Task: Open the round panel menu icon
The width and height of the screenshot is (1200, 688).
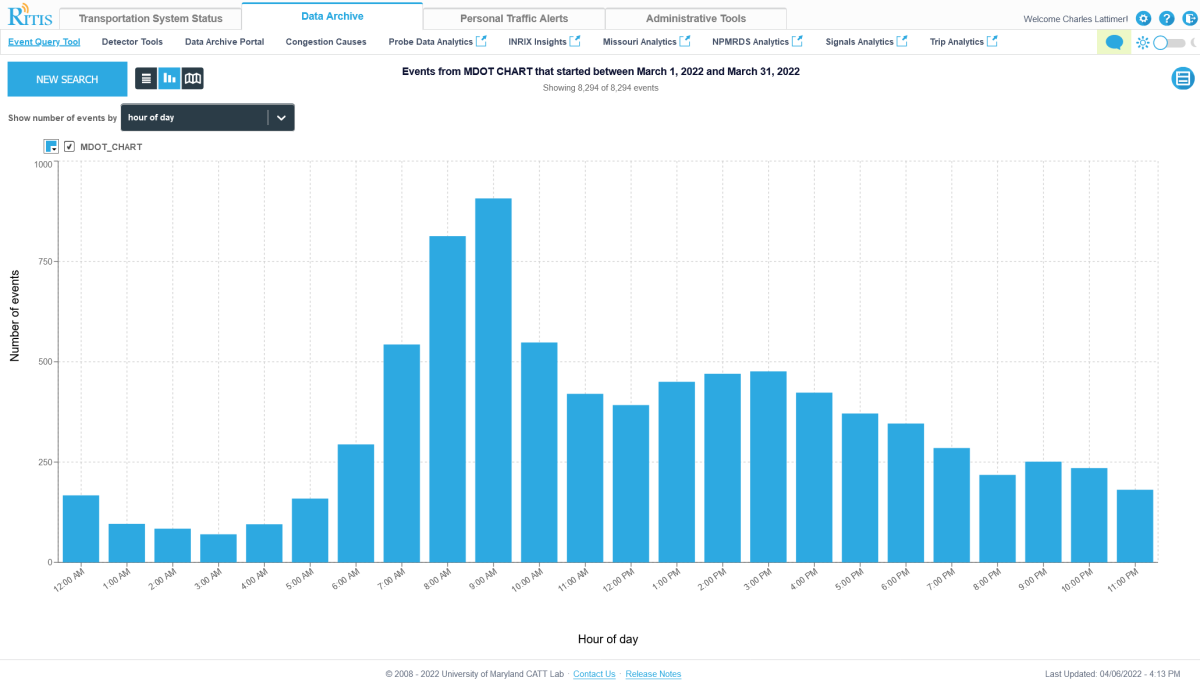Action: tap(1182, 78)
